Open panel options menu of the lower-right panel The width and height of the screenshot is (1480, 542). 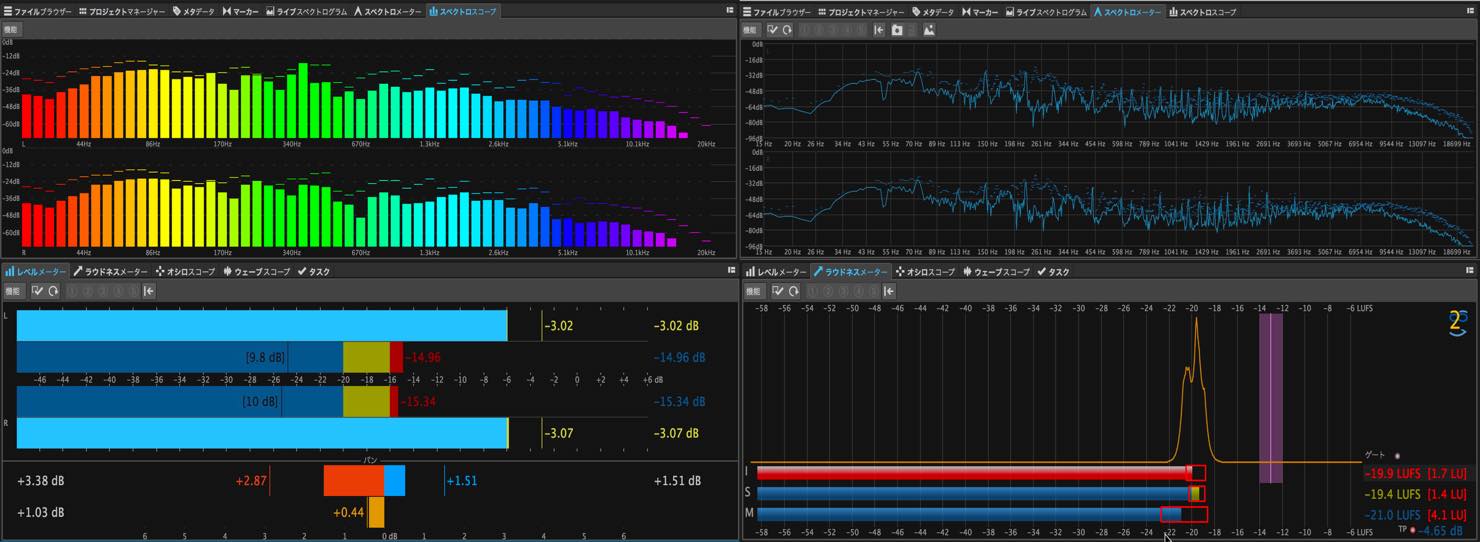[1472, 270]
